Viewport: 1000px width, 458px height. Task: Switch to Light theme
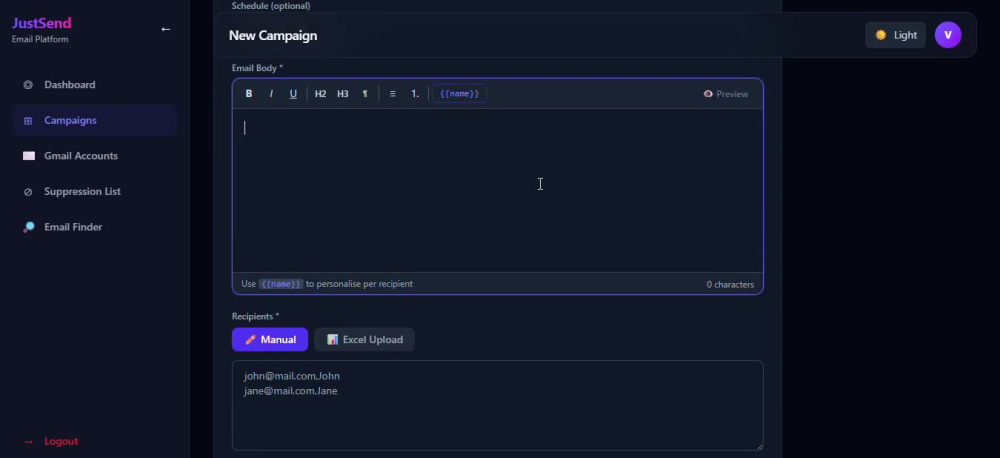(x=895, y=35)
